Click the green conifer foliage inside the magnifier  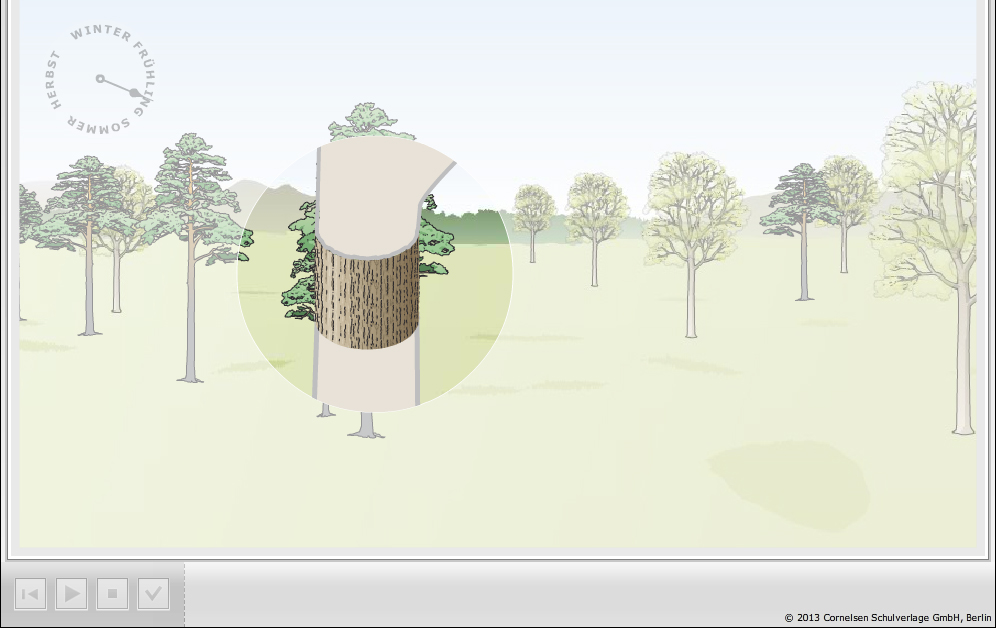300,270
